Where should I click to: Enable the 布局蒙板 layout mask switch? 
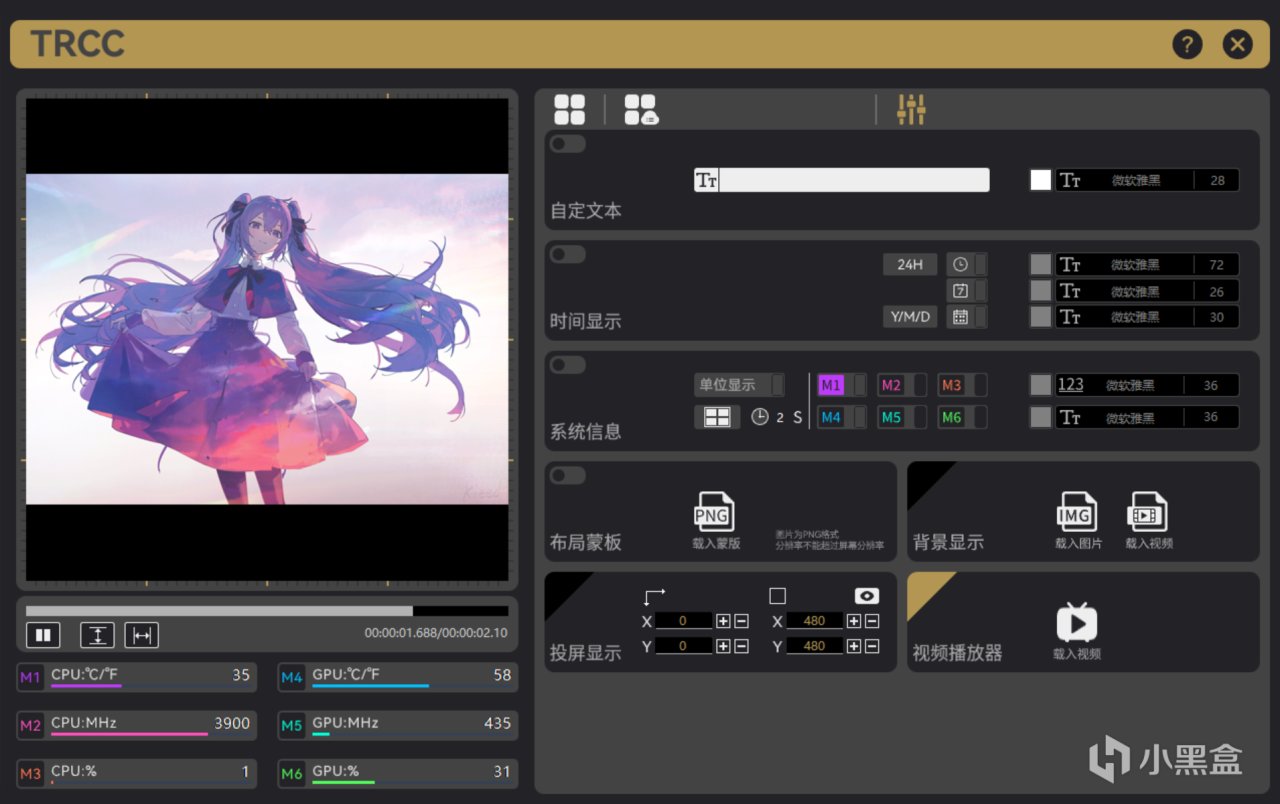coord(568,475)
